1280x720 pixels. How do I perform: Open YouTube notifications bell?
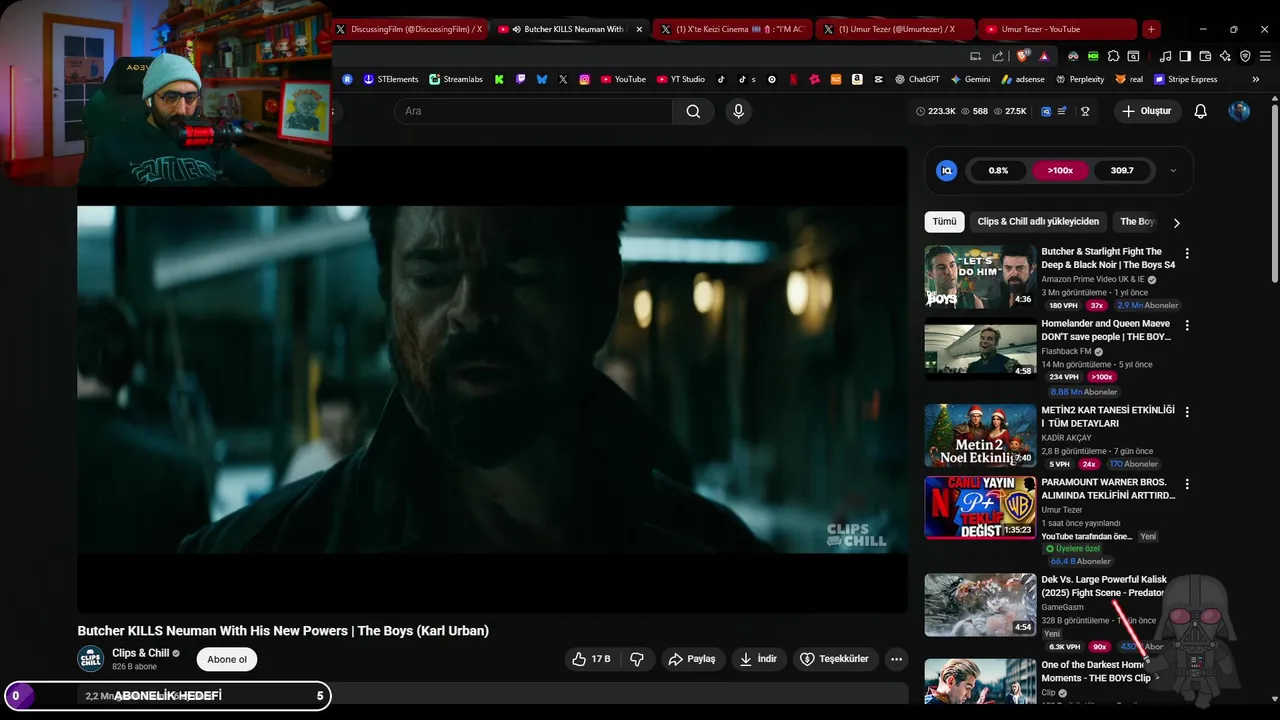[1200, 111]
